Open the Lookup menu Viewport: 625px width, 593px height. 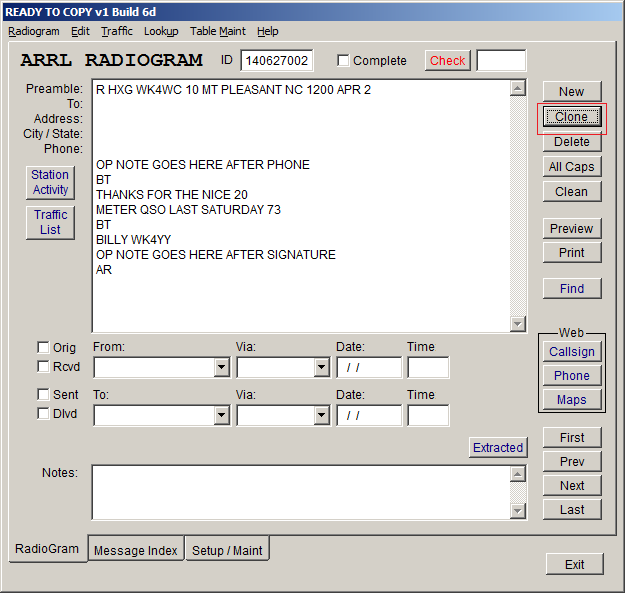pos(161,31)
